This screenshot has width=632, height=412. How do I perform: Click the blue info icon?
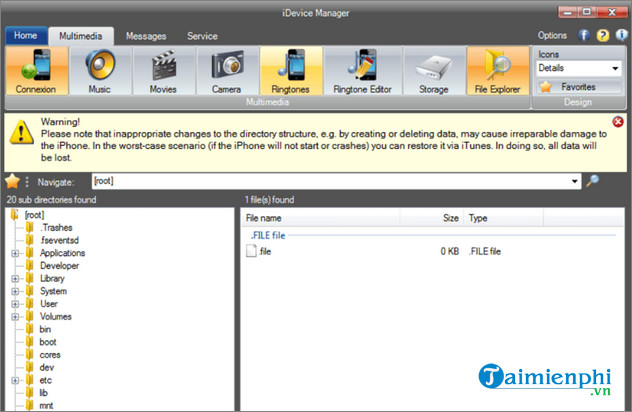621,35
